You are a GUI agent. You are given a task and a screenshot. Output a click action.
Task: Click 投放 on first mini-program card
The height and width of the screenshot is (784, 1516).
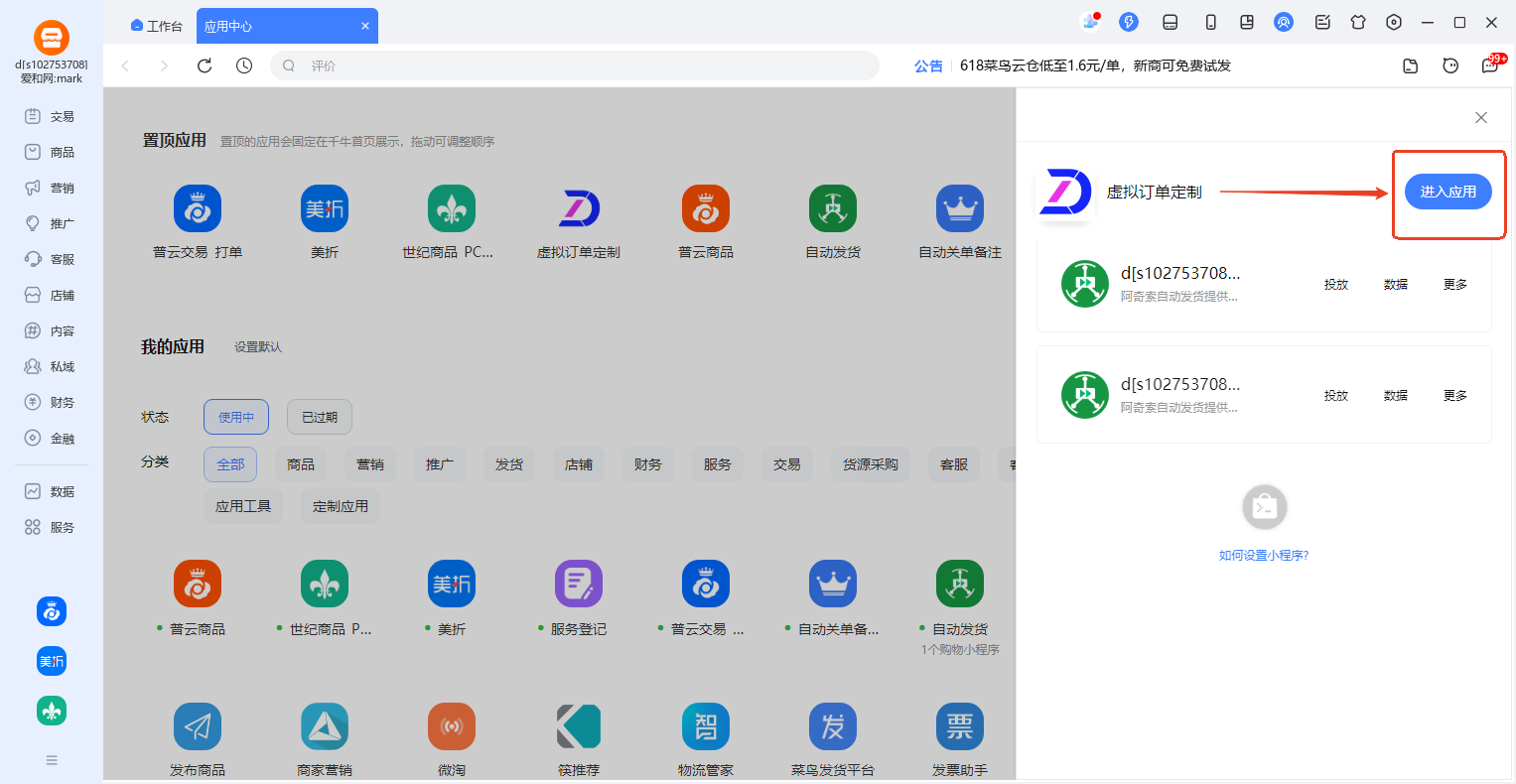[x=1336, y=284]
